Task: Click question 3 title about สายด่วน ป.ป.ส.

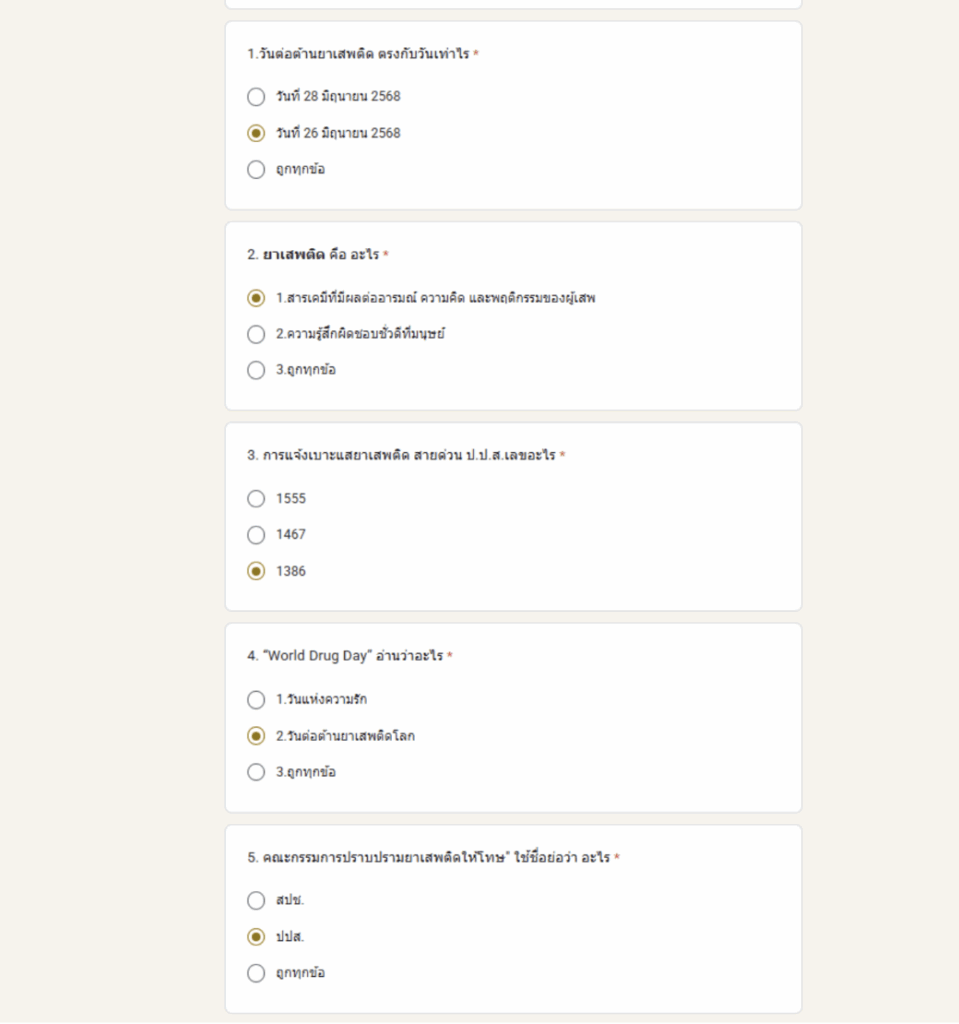Action: pyautogui.click(x=401, y=455)
